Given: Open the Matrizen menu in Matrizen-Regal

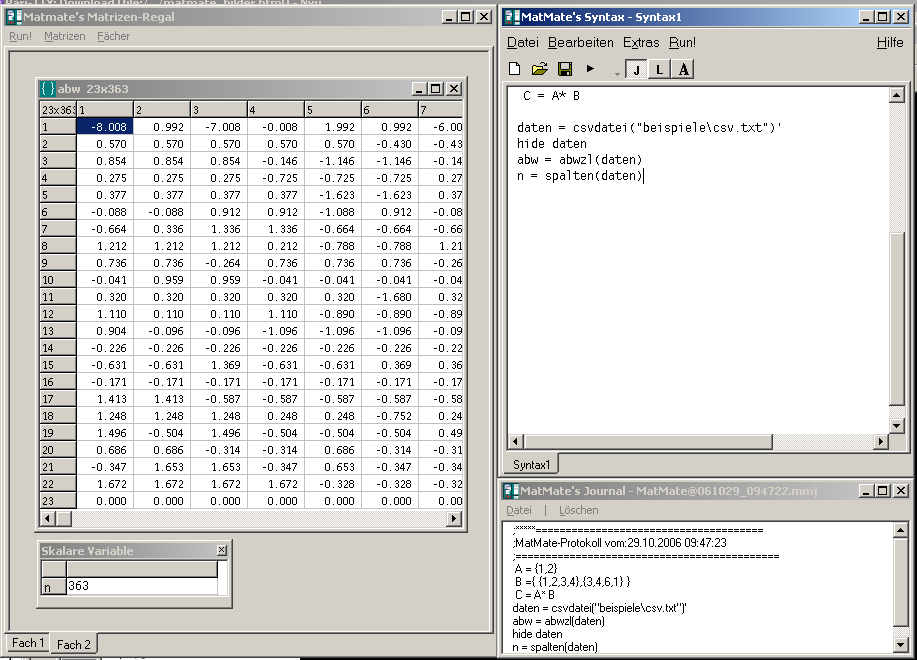Looking at the screenshot, I should point(64,36).
